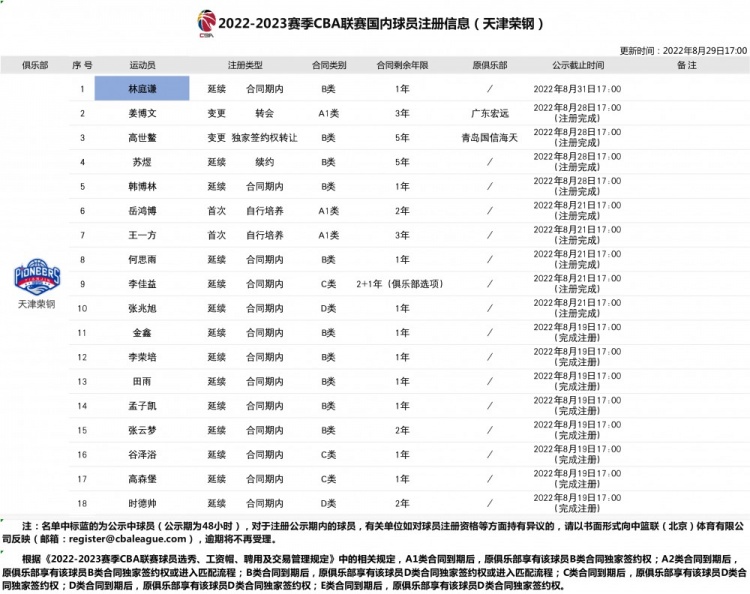This screenshot has height=594, width=750.
Task: Click the player name 时德帅
Action: pos(142,504)
